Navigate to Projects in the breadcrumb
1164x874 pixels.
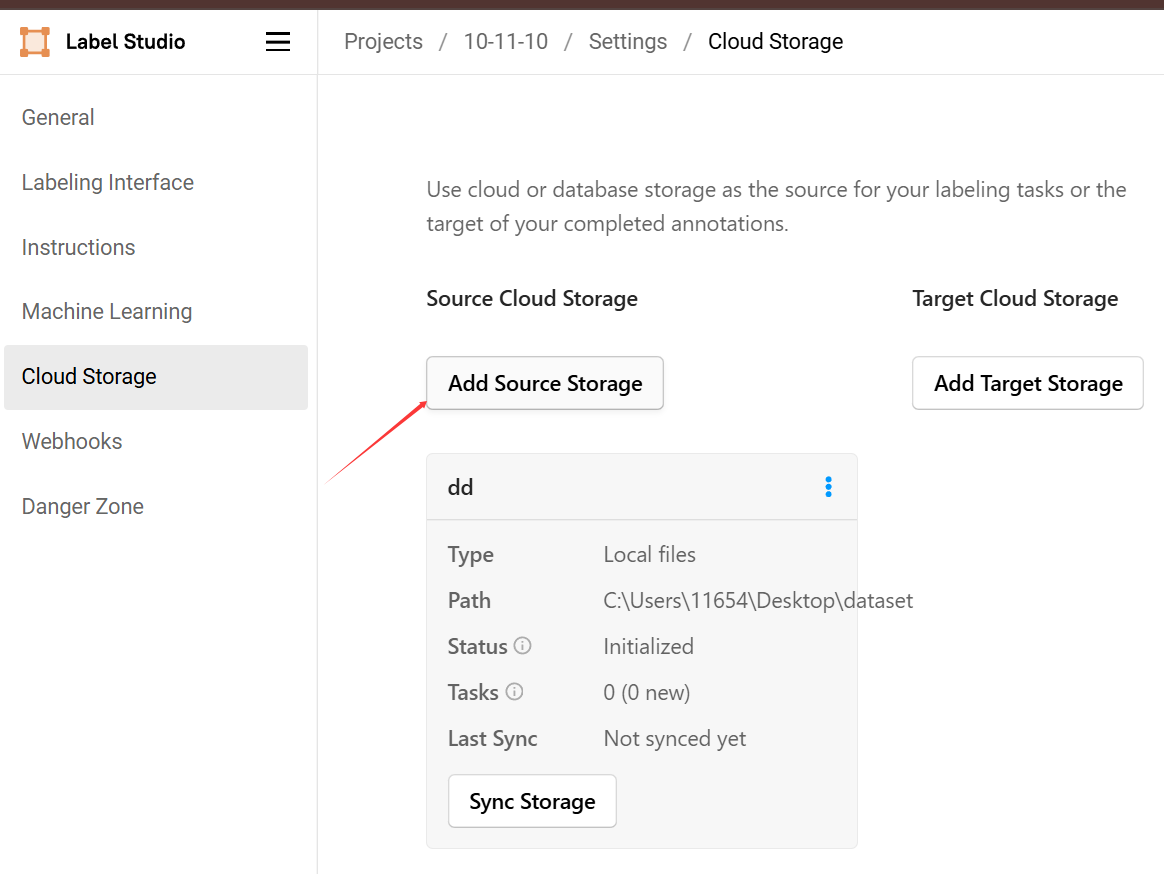(383, 42)
